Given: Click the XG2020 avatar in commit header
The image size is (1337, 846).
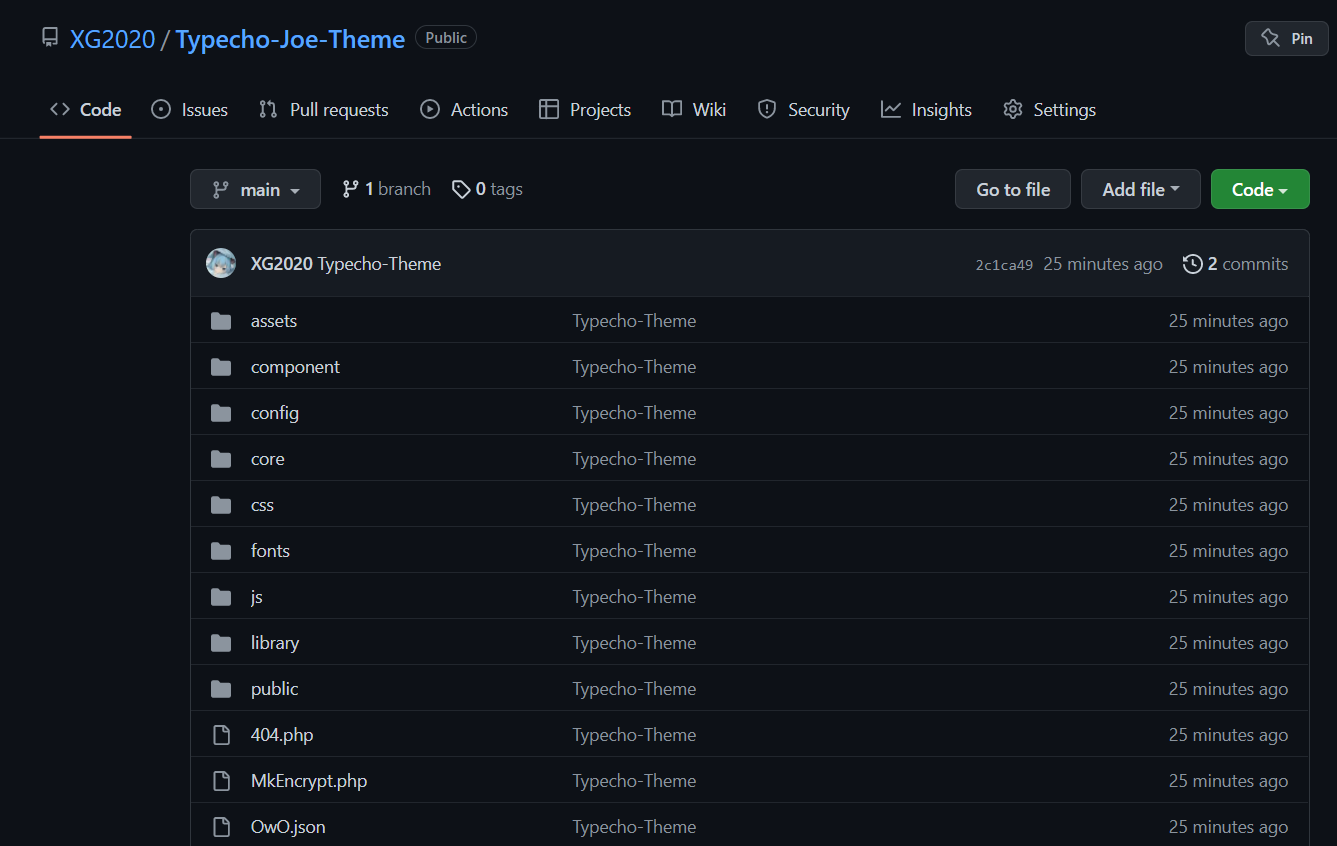Looking at the screenshot, I should point(221,264).
